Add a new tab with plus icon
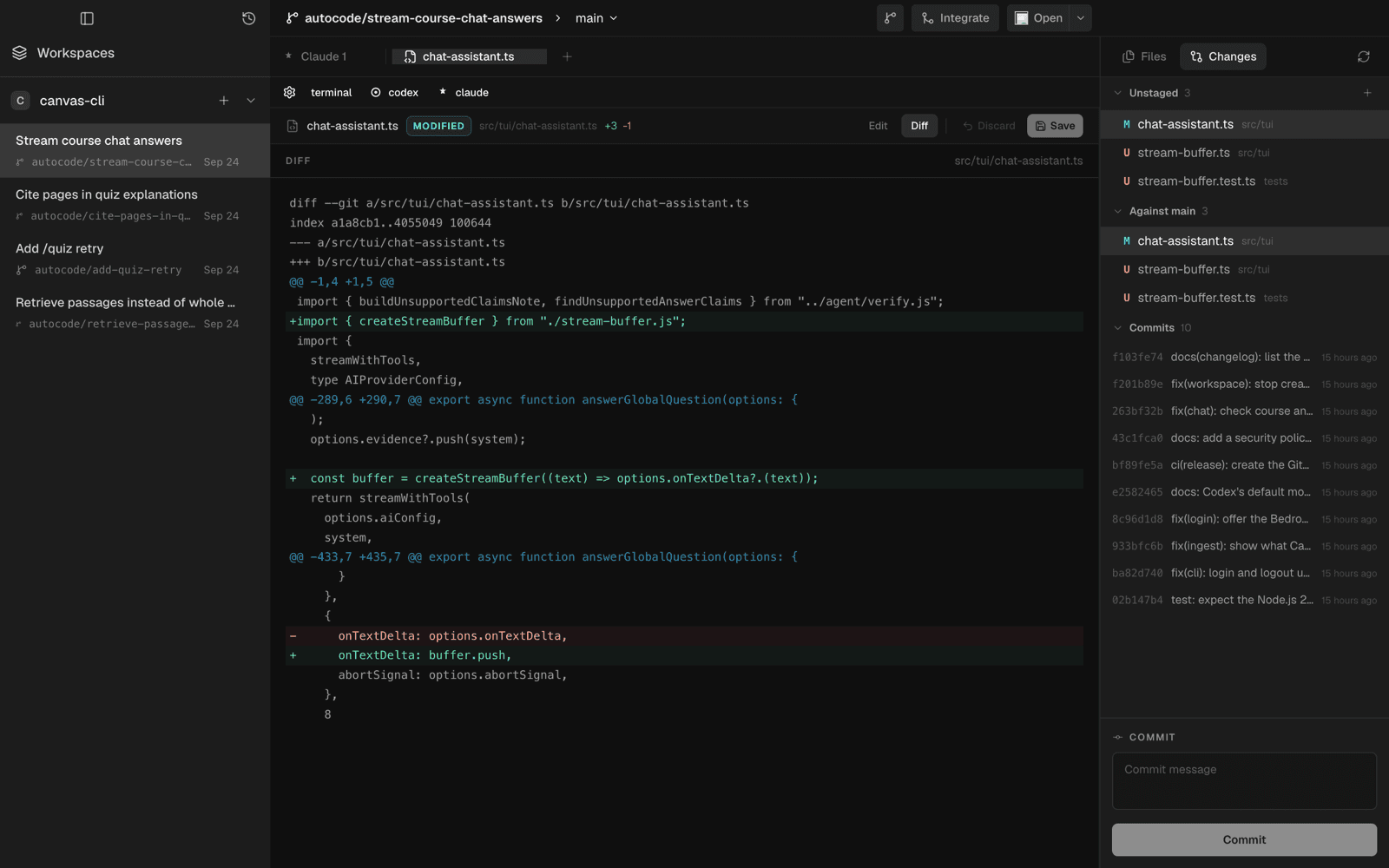The height and width of the screenshot is (868, 1389). tap(567, 56)
